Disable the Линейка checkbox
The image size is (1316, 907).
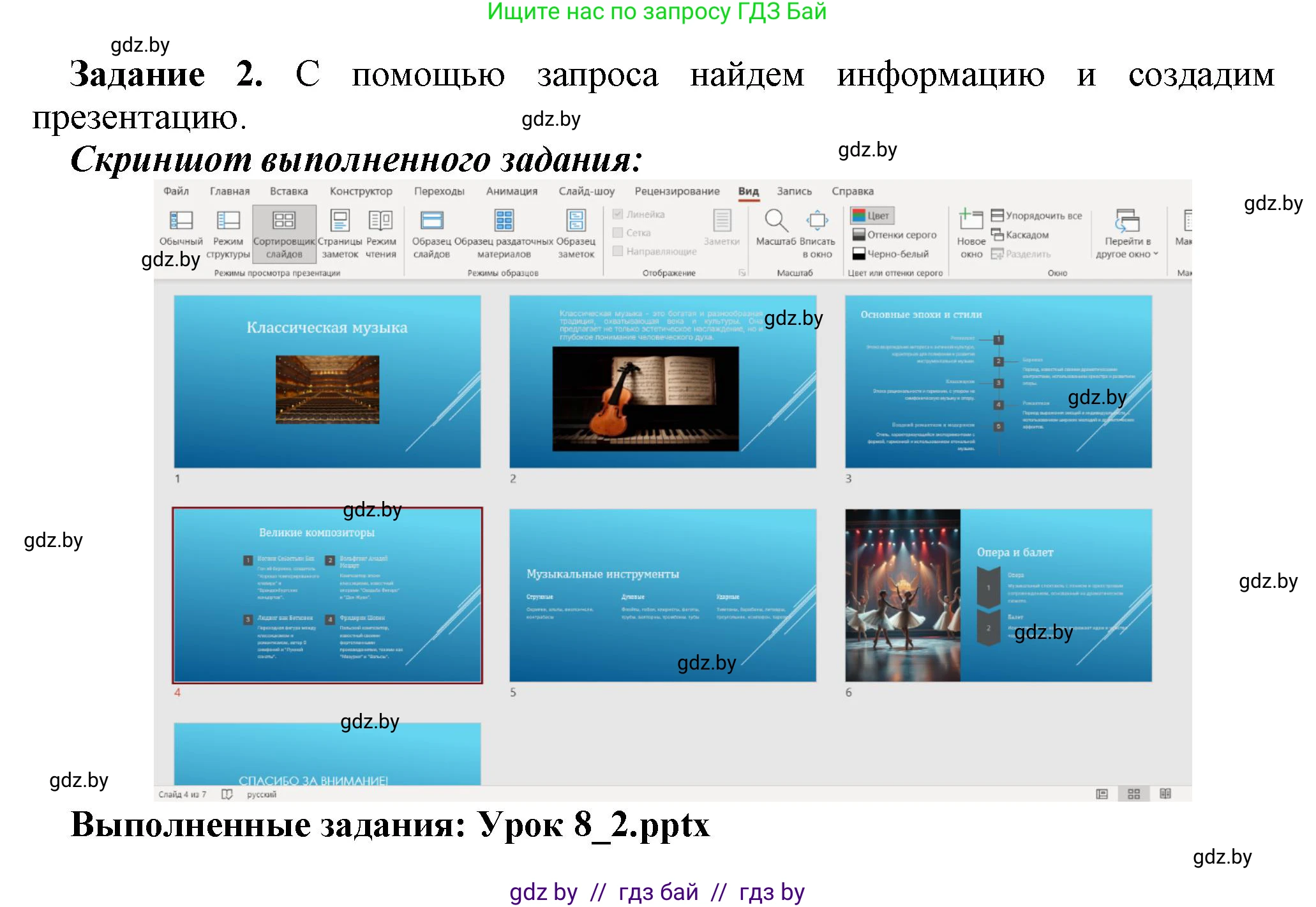pyautogui.click(x=618, y=214)
